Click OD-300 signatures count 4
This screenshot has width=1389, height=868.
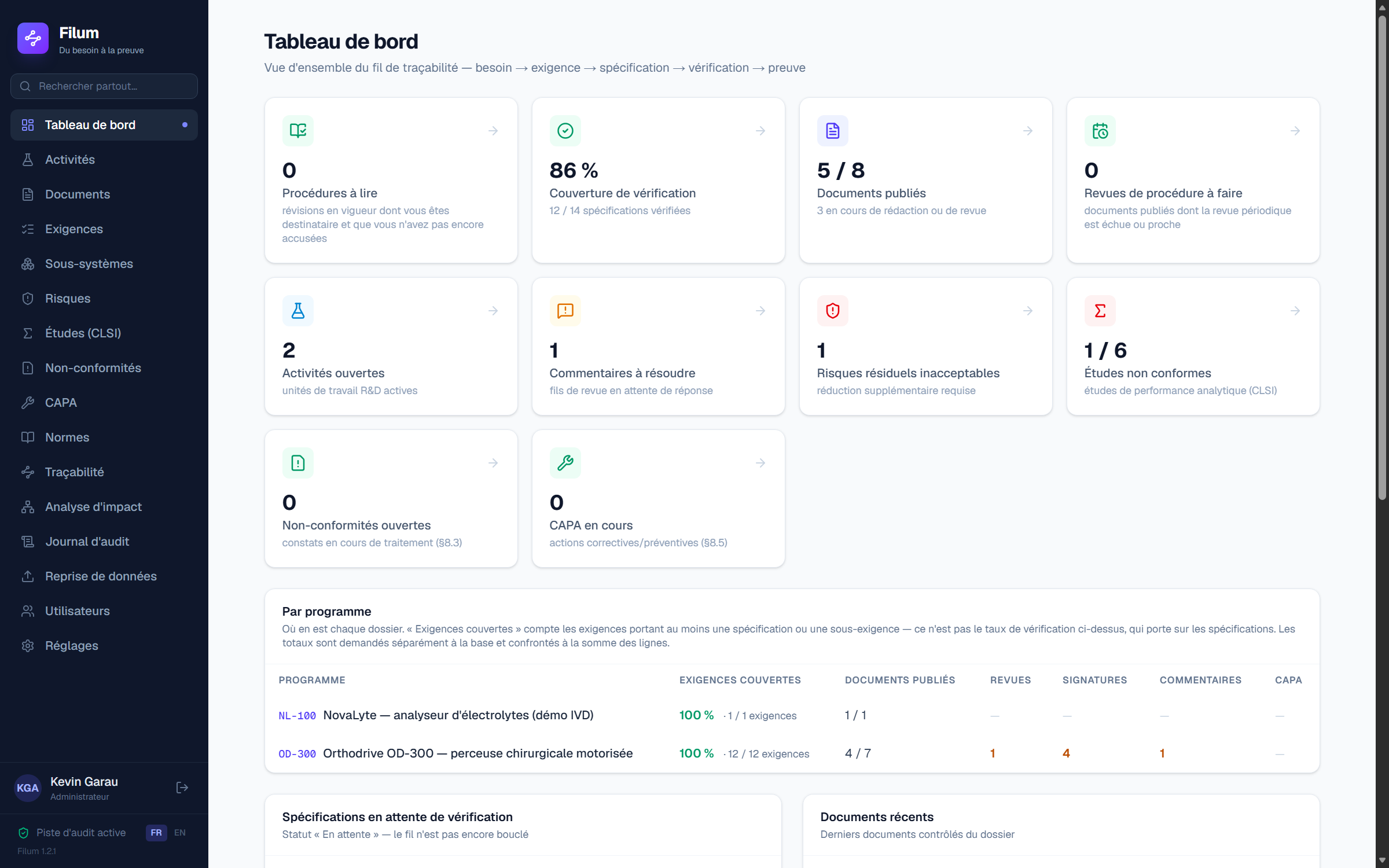[1066, 753]
